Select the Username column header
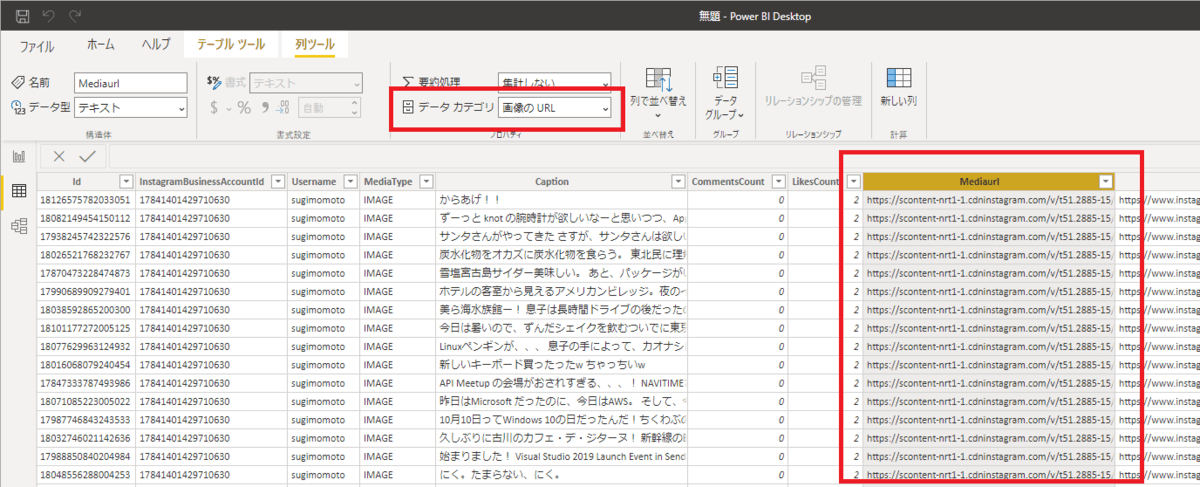Viewport: 1200px width, 487px height. tap(323, 181)
